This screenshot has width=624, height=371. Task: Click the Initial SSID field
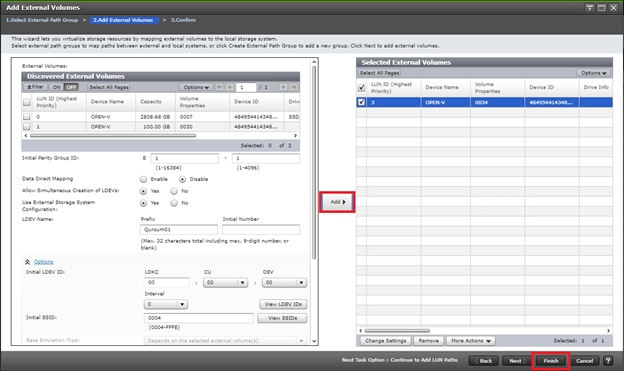[199, 318]
